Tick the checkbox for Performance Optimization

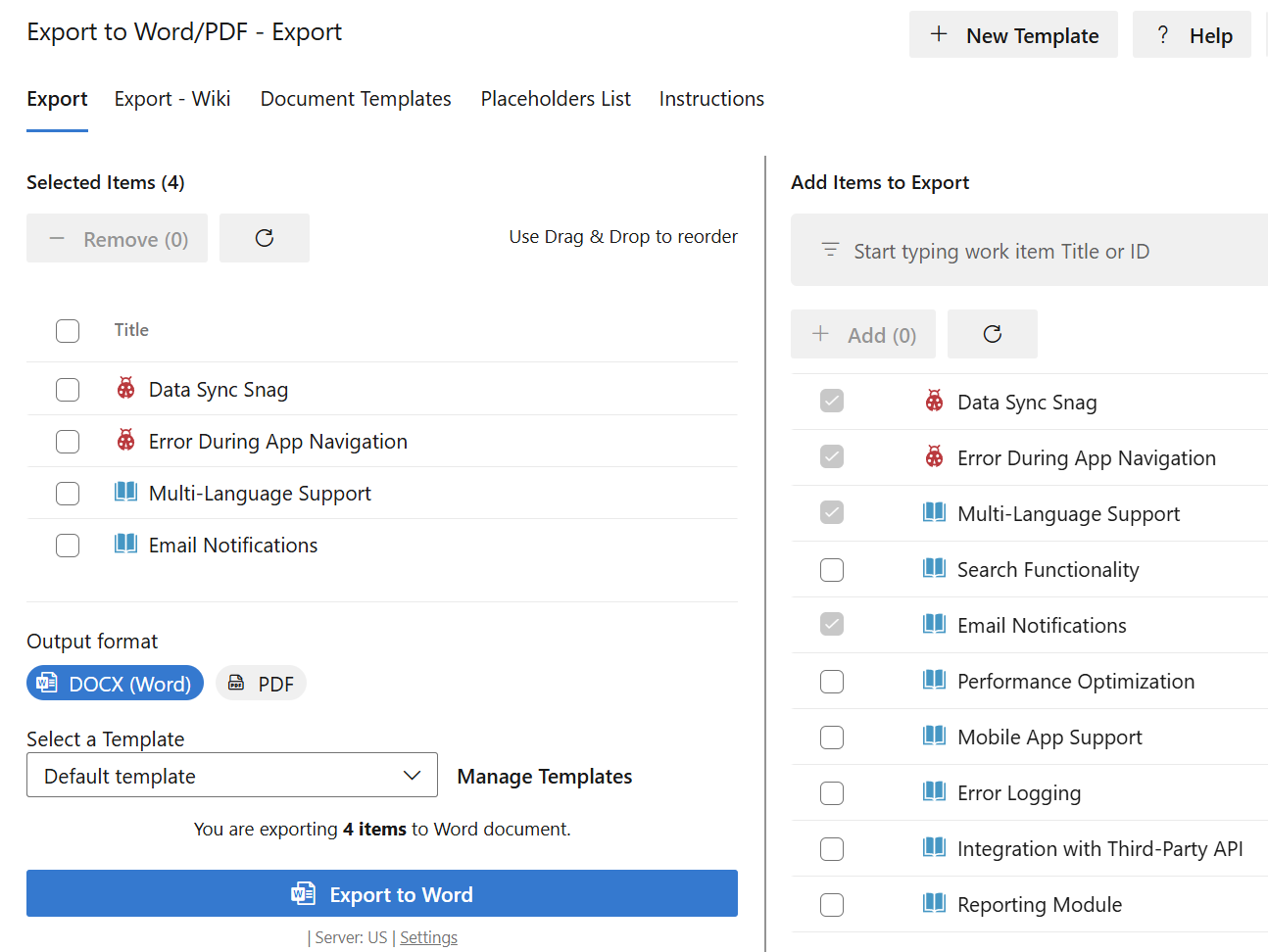[831, 682]
